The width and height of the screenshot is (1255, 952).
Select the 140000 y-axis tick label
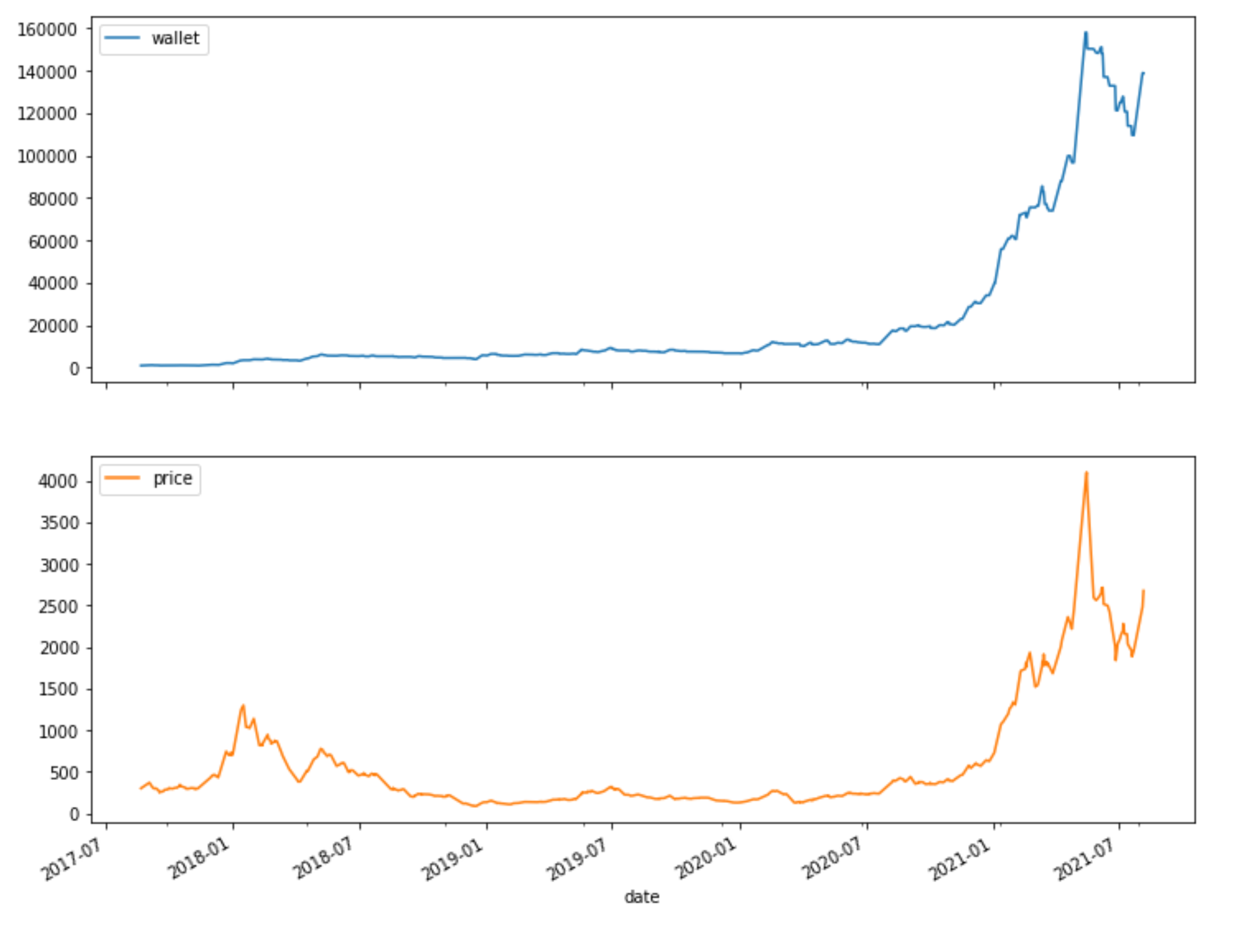click(x=47, y=72)
